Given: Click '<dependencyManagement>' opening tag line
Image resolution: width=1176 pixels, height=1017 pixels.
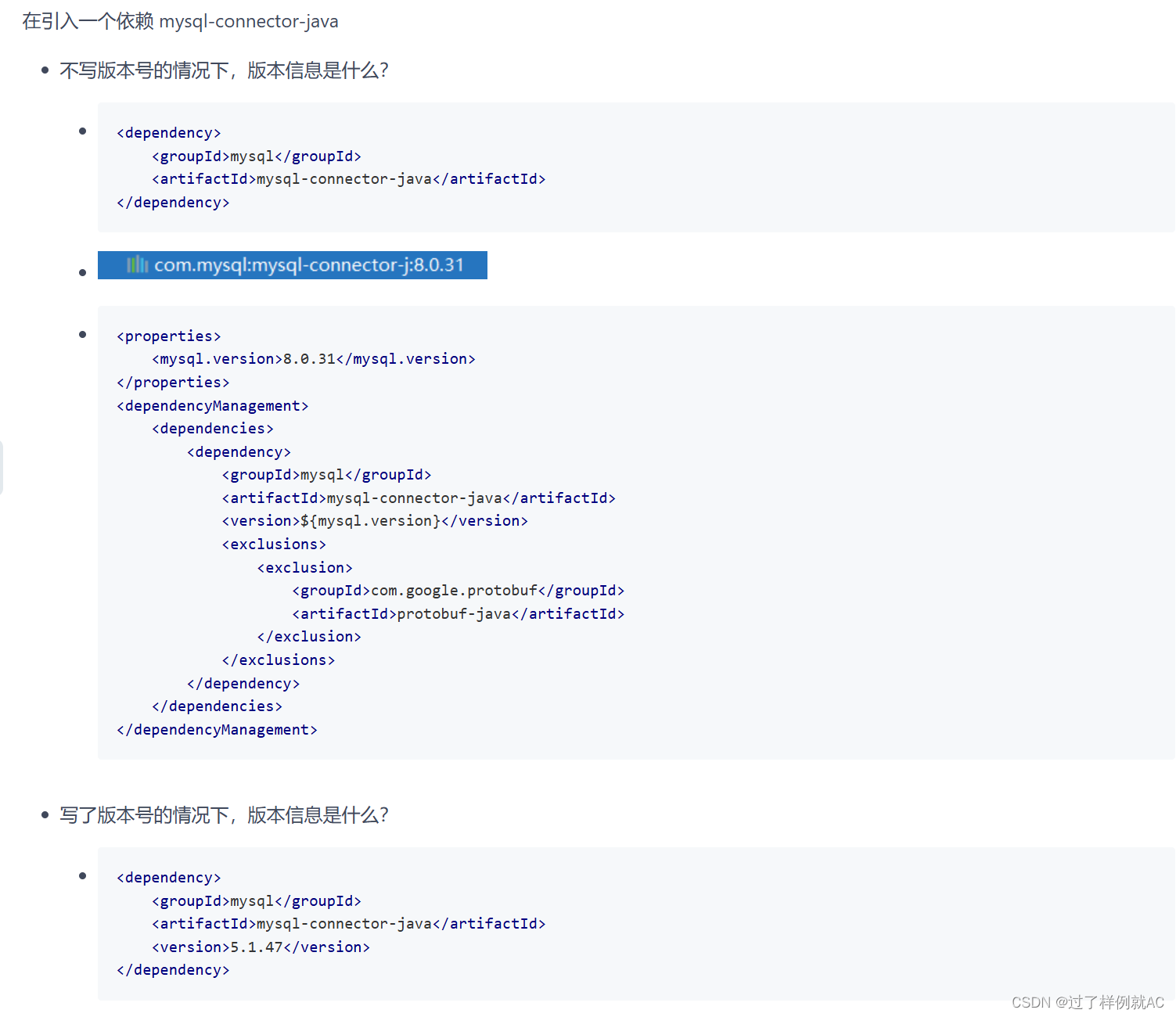Looking at the screenshot, I should (x=213, y=406).
